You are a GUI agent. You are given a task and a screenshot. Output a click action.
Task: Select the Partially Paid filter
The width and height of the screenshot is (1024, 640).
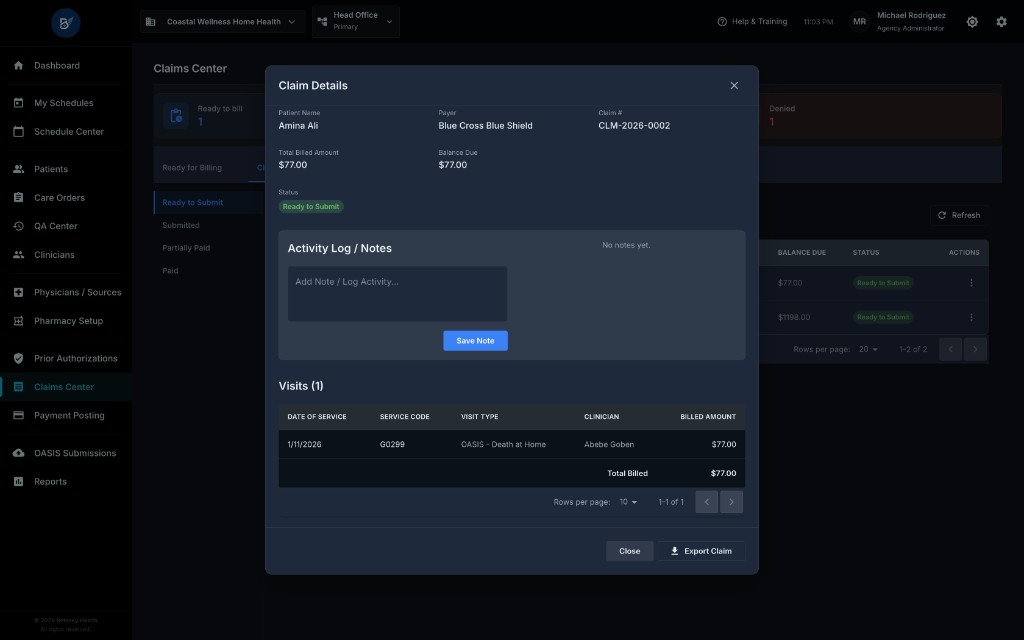[186, 248]
